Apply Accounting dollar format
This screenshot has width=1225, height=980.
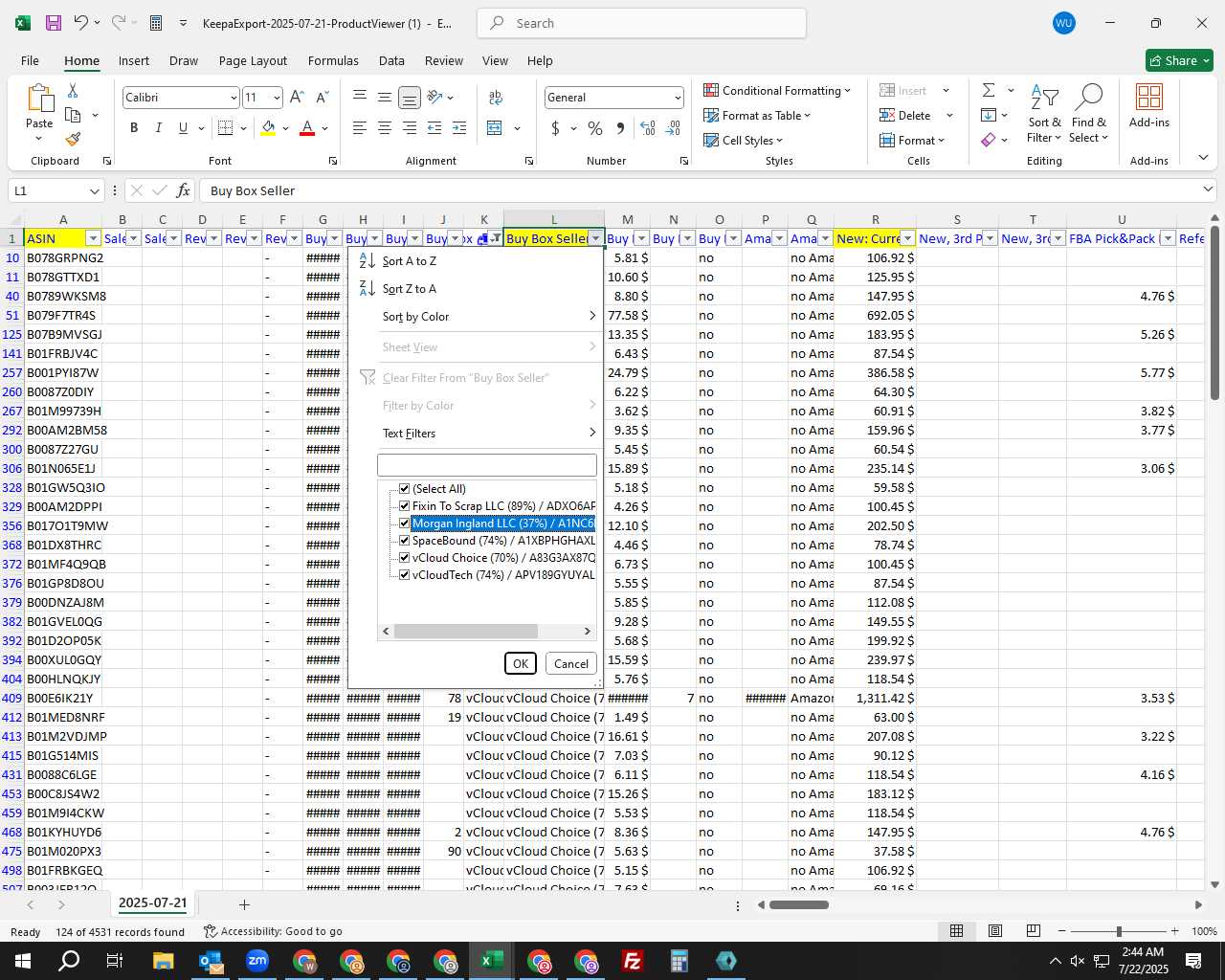pos(555,128)
